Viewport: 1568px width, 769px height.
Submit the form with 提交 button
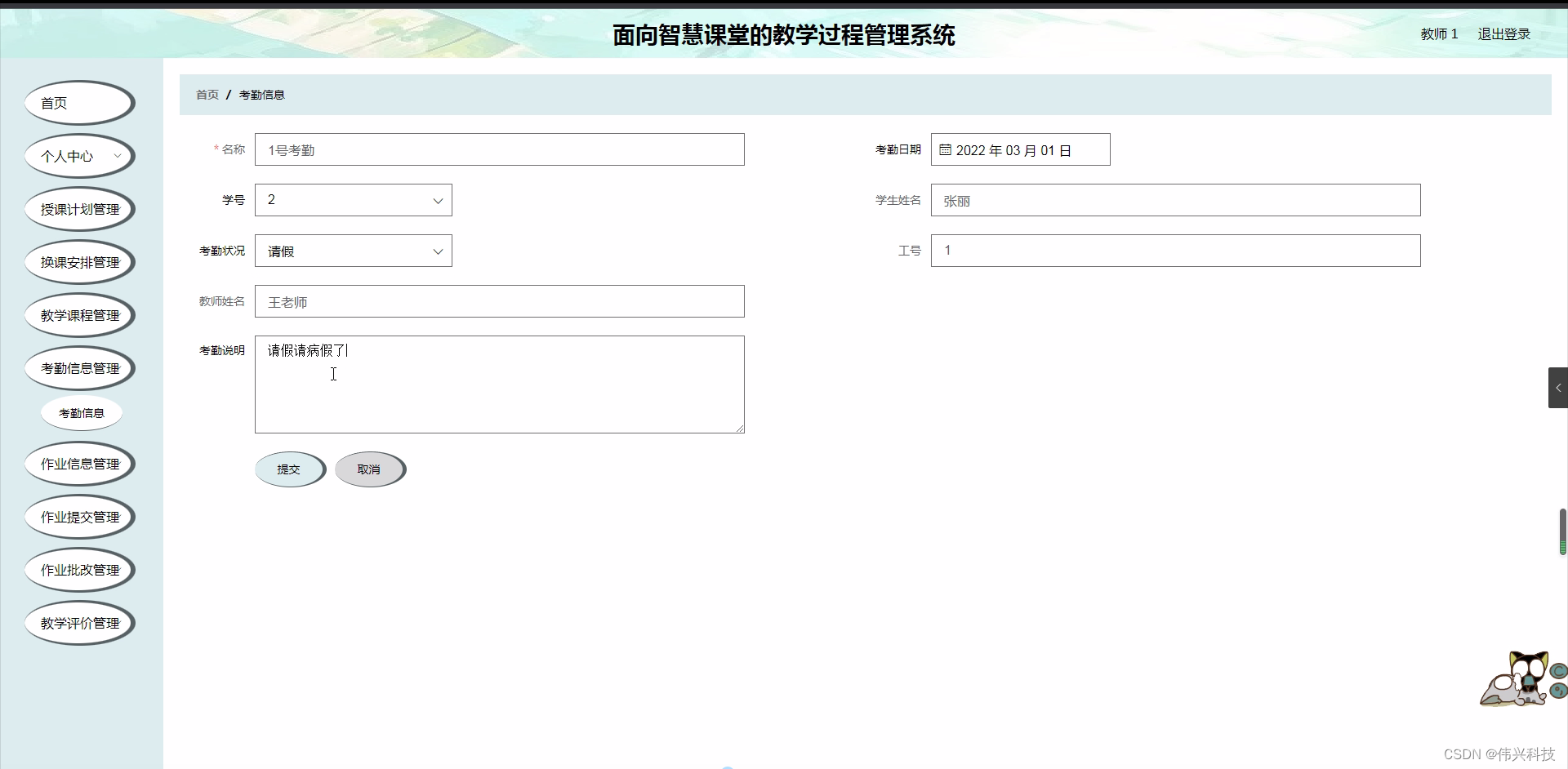pos(290,469)
